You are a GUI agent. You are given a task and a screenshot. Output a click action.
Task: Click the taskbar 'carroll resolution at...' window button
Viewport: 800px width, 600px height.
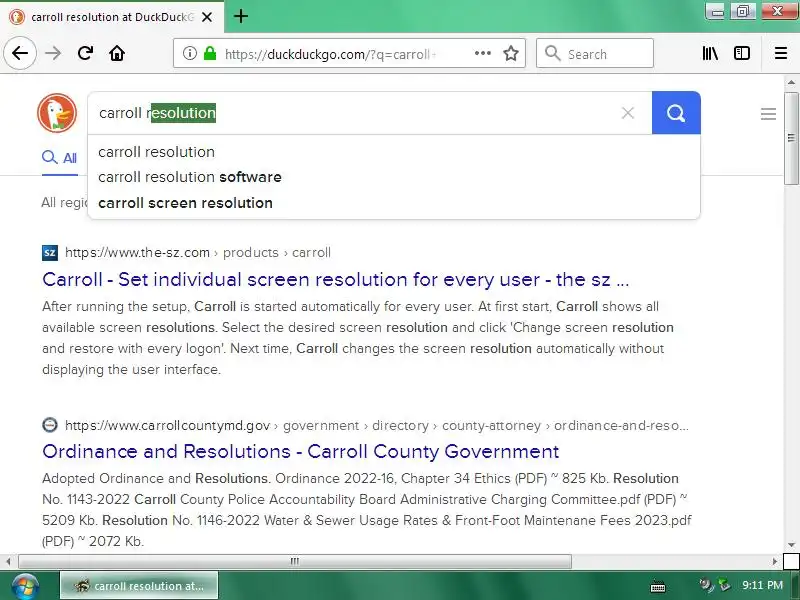click(x=139, y=585)
